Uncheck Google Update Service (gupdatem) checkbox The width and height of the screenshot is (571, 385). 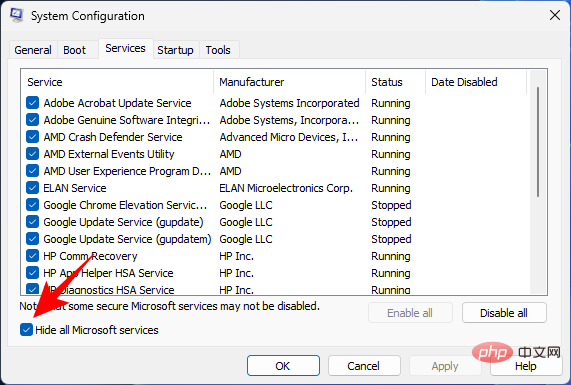(x=32, y=239)
